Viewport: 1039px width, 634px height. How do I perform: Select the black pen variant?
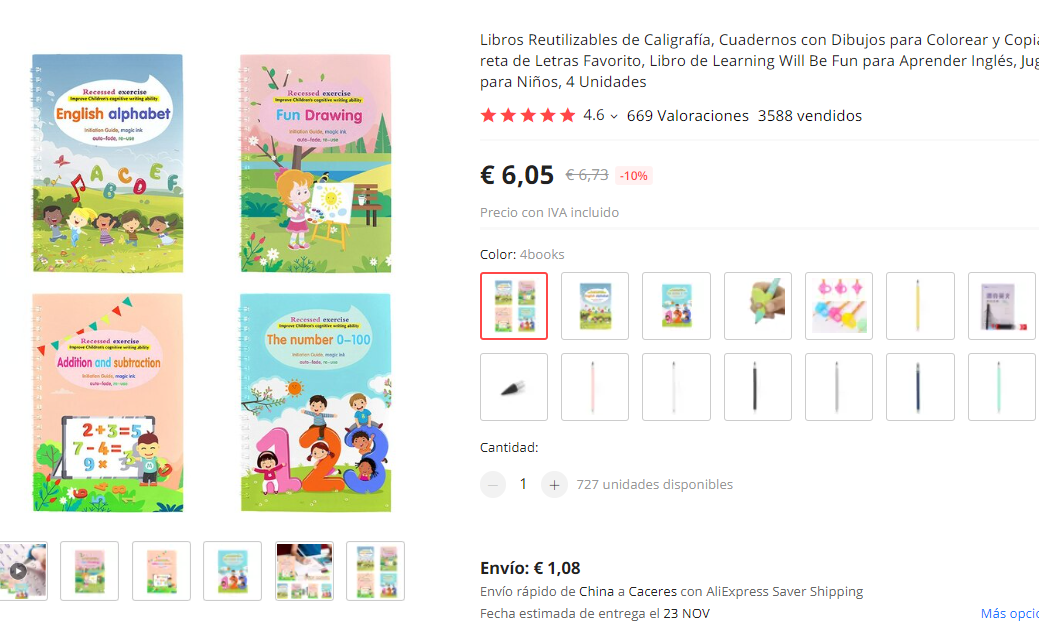(757, 387)
